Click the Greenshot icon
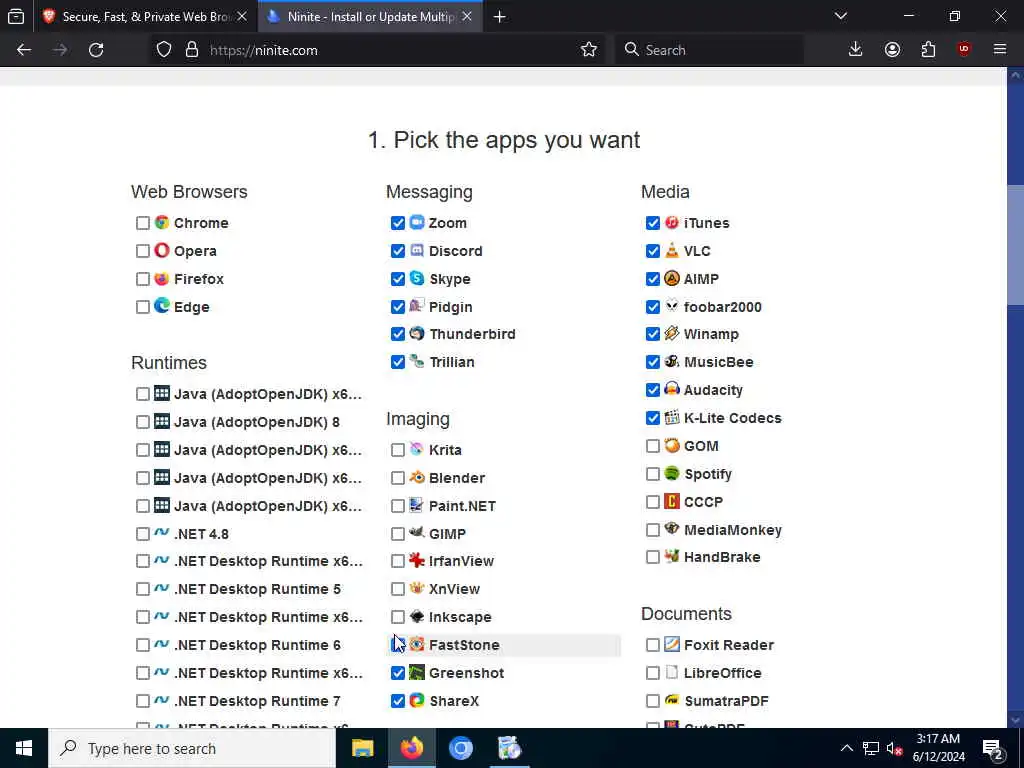 click(417, 673)
